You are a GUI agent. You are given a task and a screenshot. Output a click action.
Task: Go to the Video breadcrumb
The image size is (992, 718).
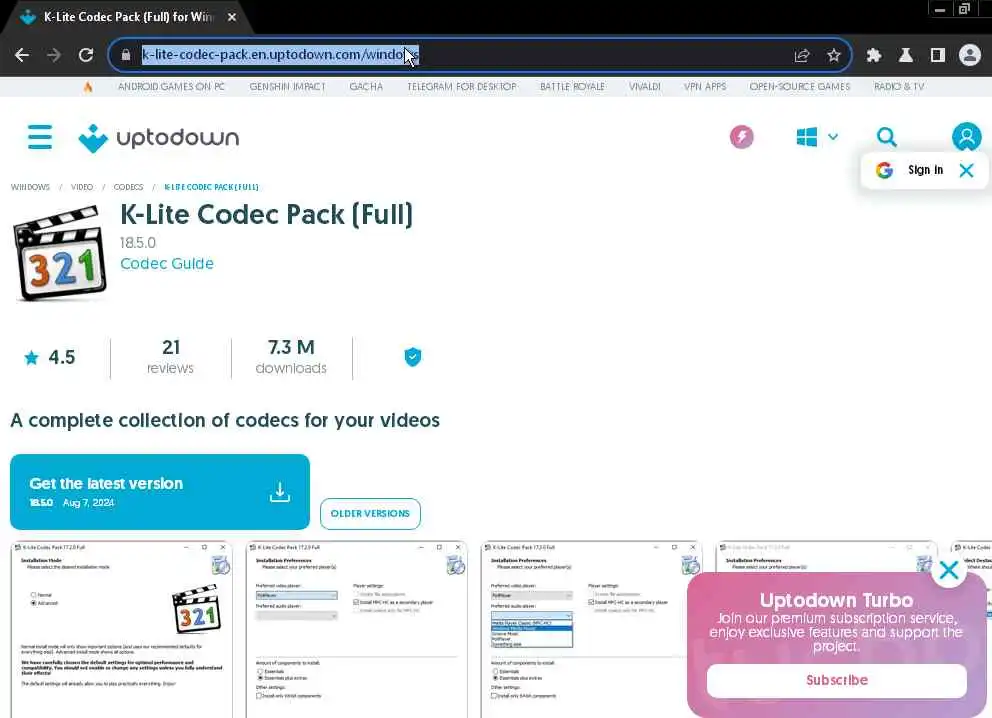tap(82, 187)
